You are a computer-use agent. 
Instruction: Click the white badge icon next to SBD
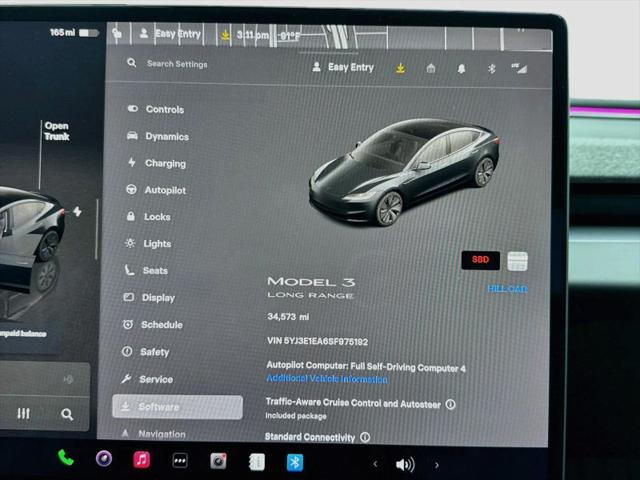coord(517,261)
